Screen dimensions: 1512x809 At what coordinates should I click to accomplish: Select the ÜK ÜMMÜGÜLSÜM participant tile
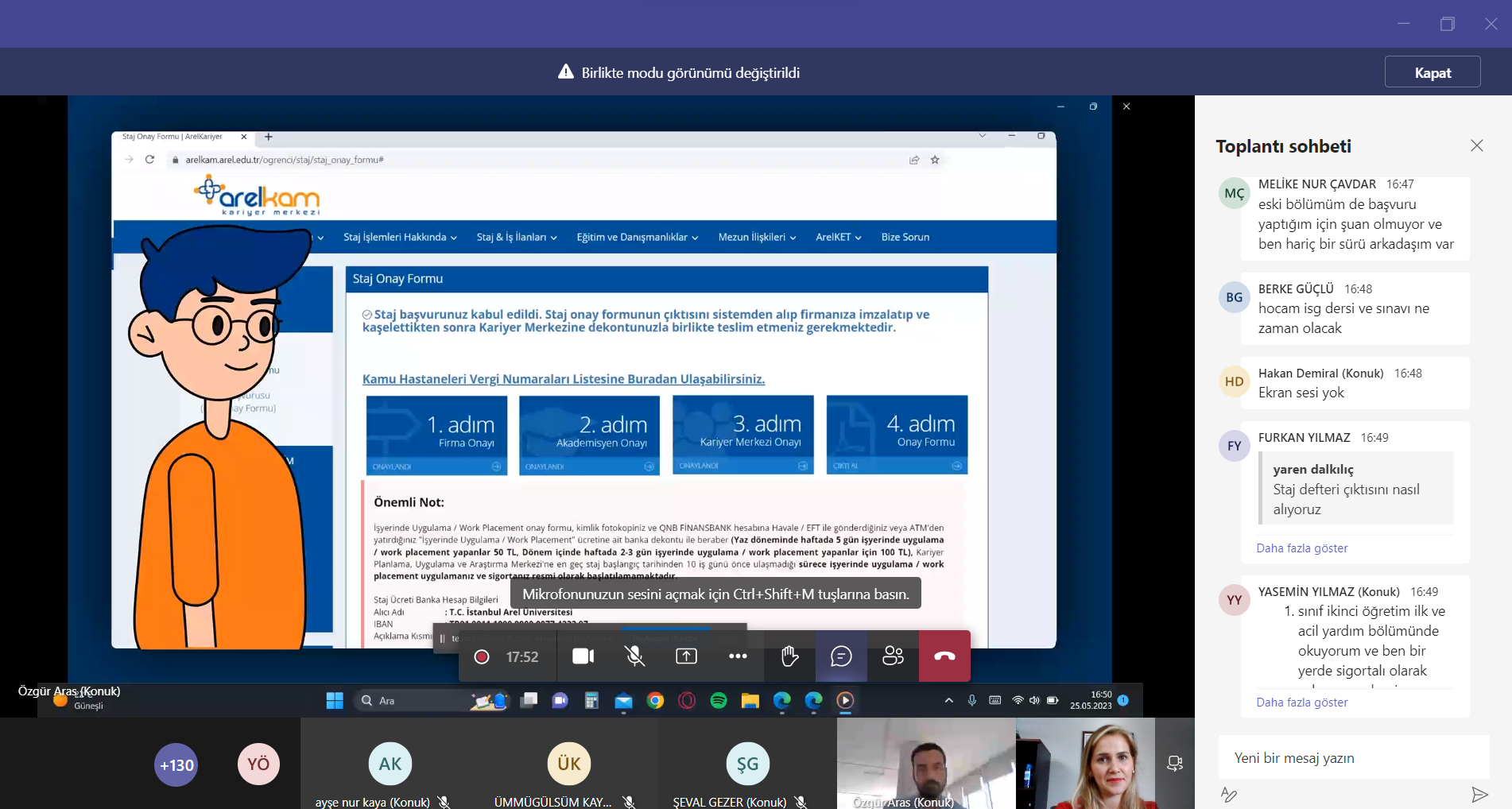tap(569, 764)
